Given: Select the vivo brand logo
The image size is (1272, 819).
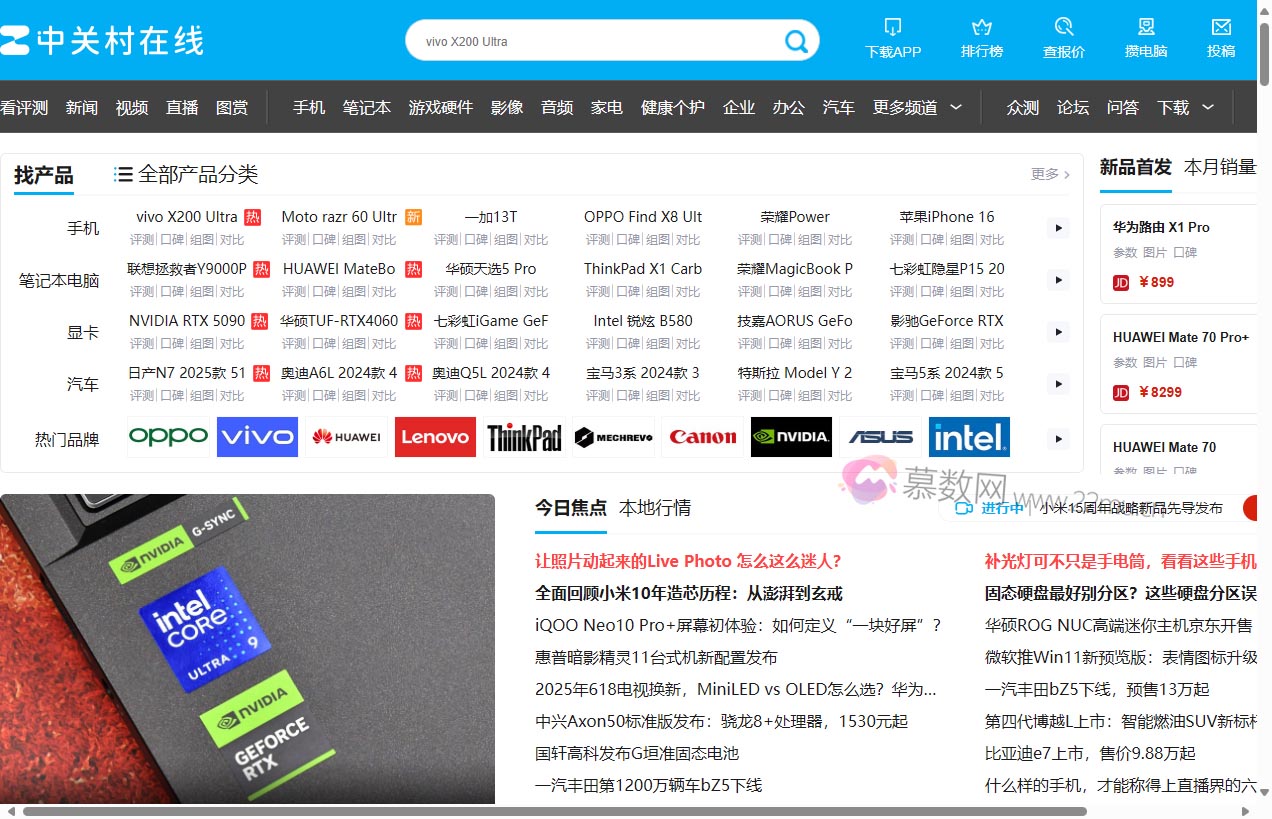Looking at the screenshot, I should 257,437.
